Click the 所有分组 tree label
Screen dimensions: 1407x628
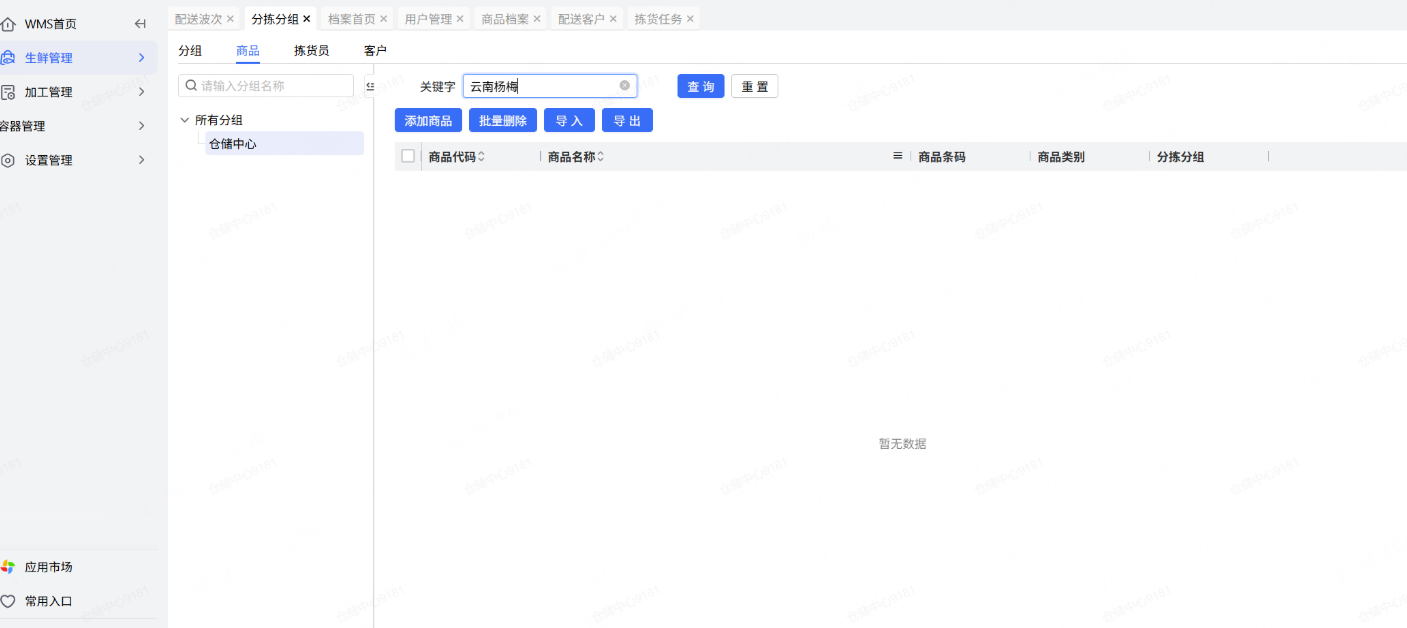pyautogui.click(x=219, y=120)
